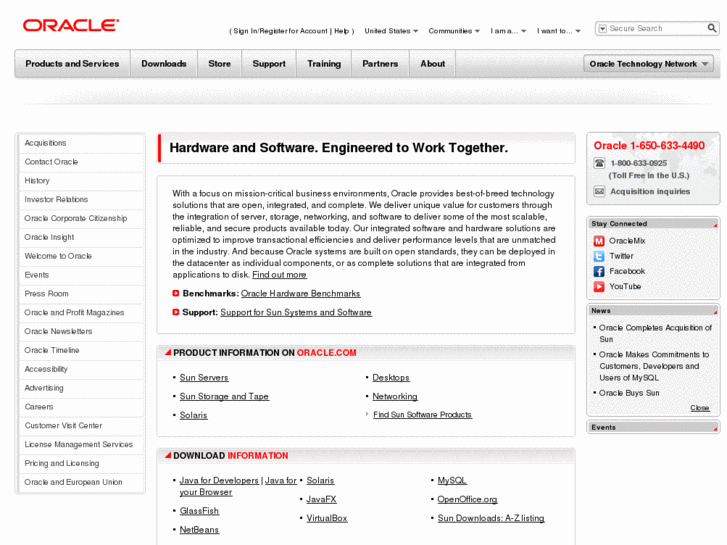727x545 pixels.
Task: Expand the Events panel
Action: pos(653,427)
